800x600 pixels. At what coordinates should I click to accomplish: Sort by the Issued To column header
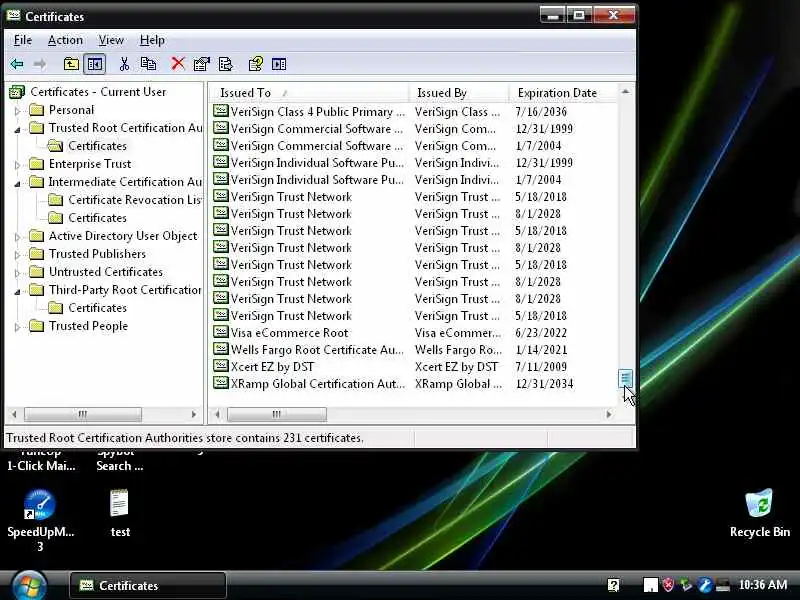[x=309, y=93]
